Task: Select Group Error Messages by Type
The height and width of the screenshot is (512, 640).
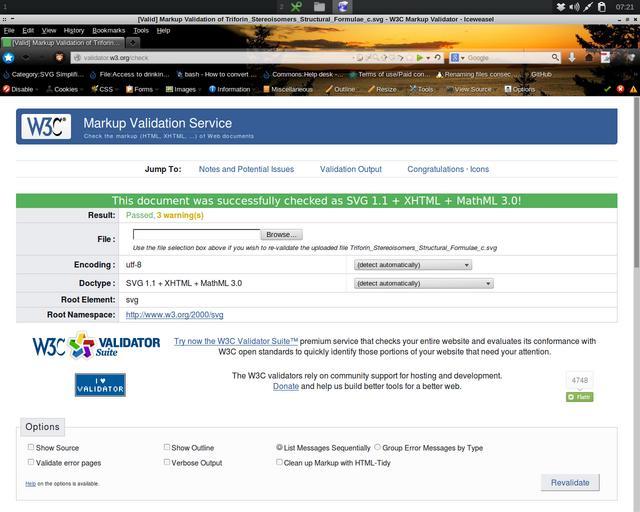Action: click(x=378, y=448)
